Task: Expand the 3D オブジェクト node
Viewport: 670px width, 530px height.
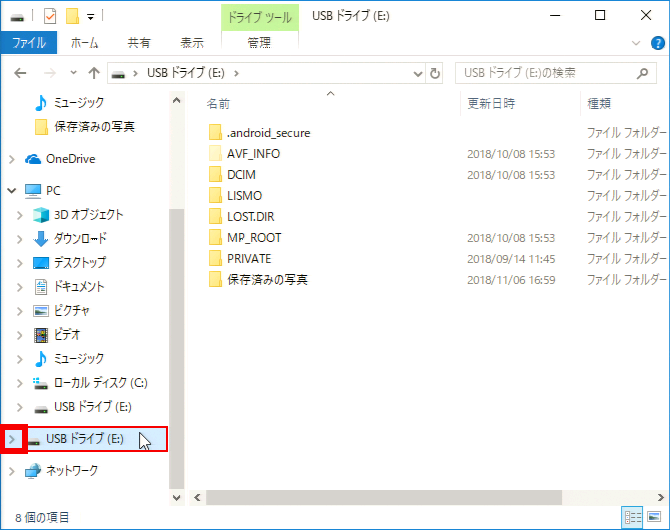Action: coord(20,215)
